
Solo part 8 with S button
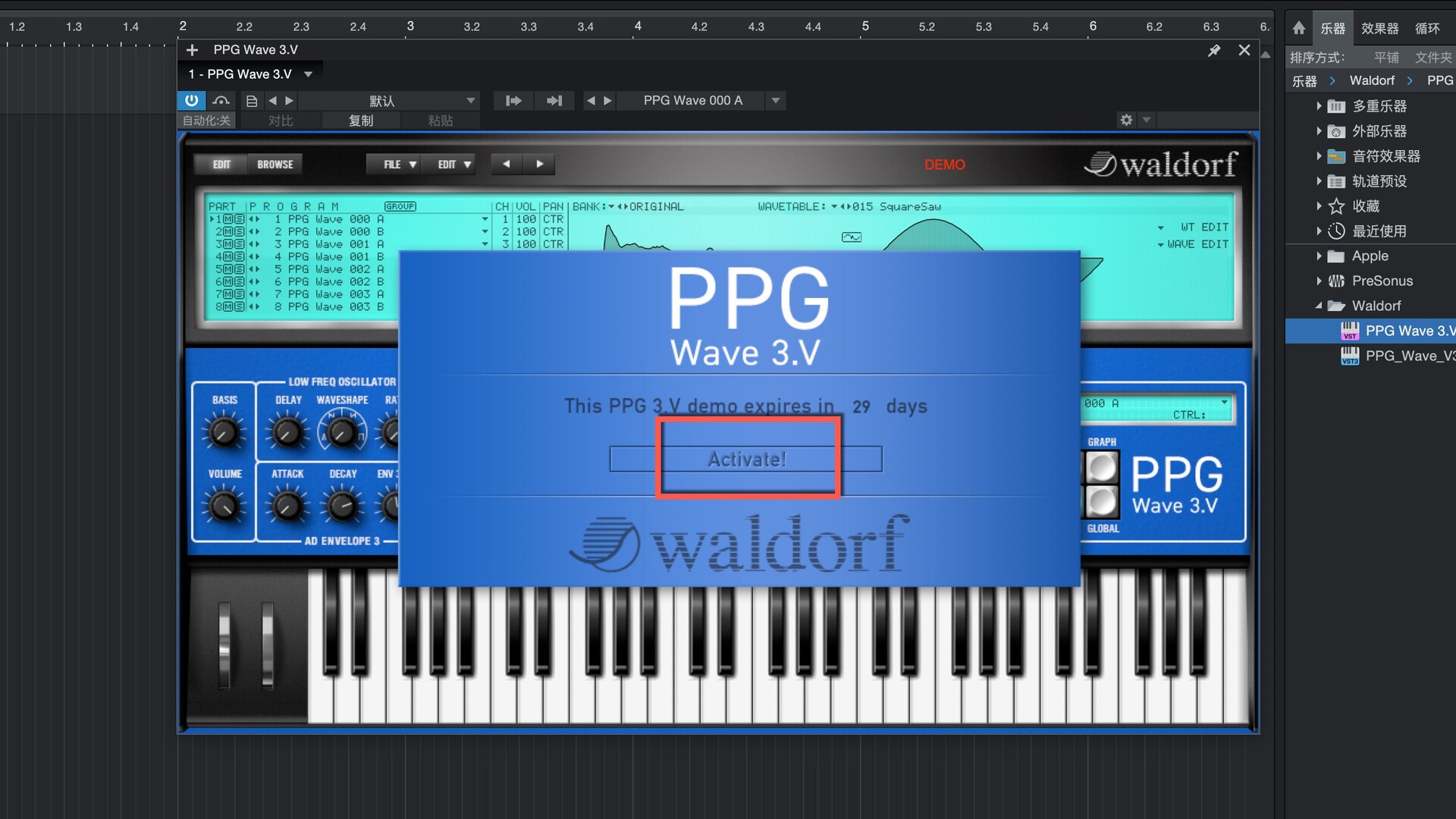coord(240,306)
